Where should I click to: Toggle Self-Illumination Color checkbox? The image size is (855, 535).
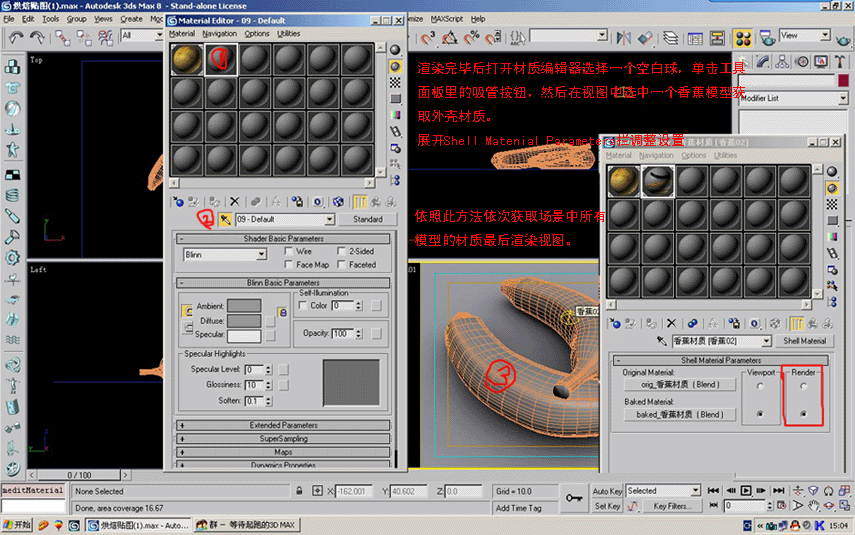coord(303,305)
